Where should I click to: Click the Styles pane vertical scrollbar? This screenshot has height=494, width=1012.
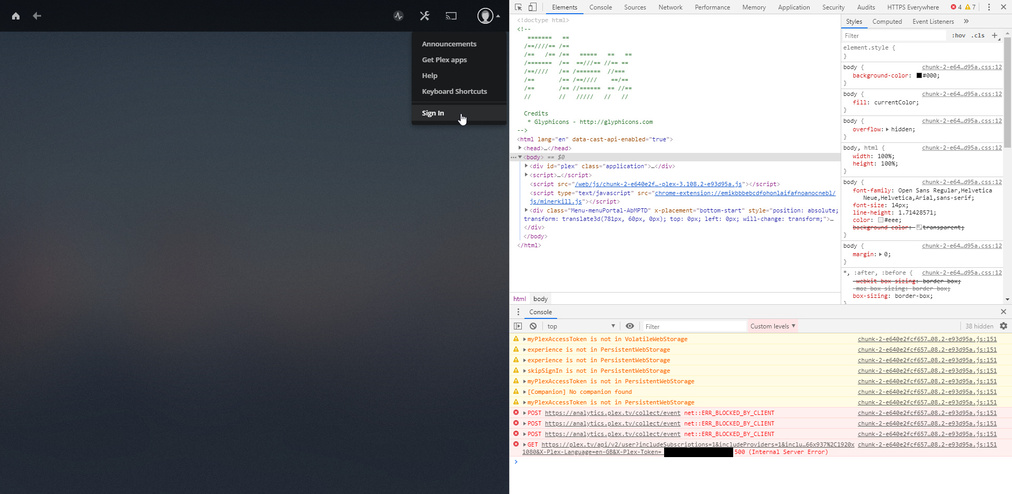1007,90
